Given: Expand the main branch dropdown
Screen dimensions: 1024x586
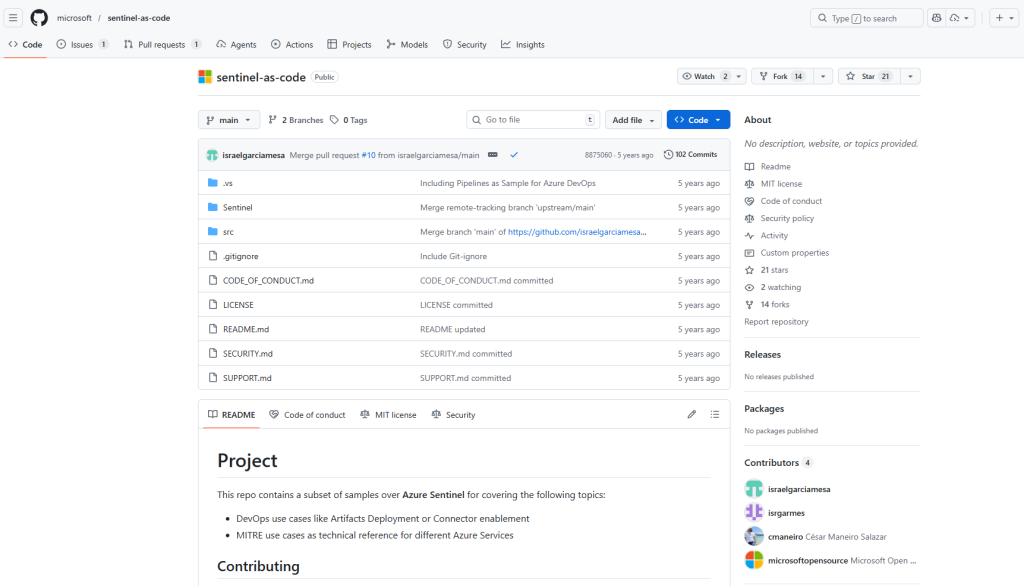Looking at the screenshot, I should [x=229, y=120].
